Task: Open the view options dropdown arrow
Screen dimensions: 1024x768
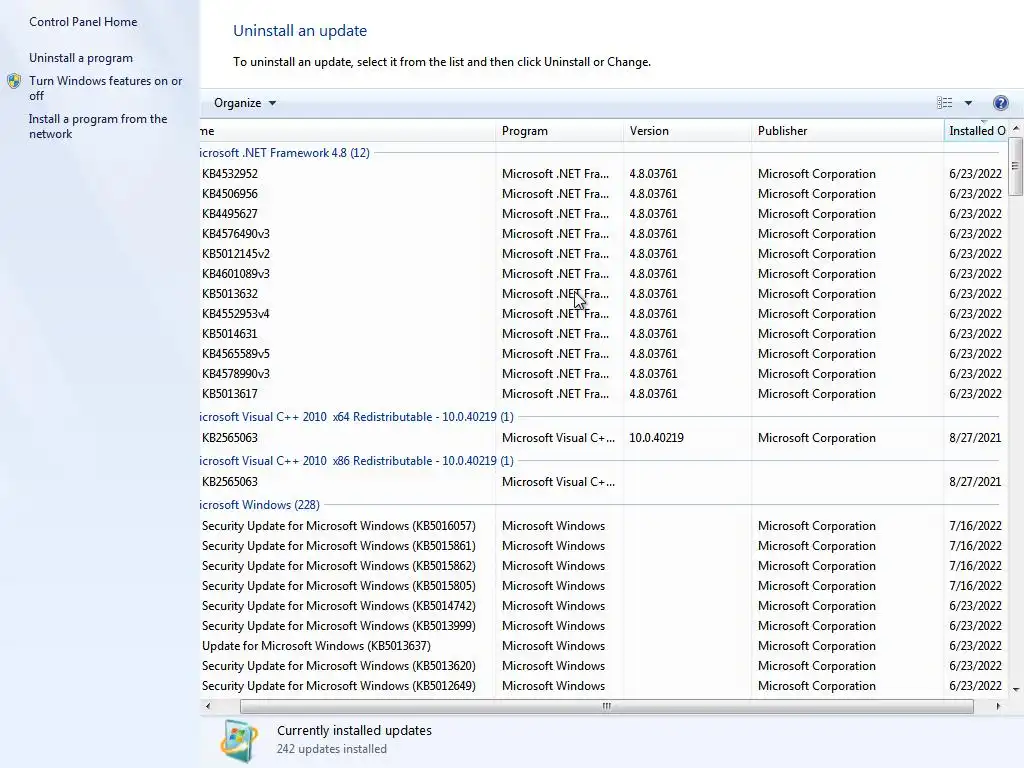Action: (968, 103)
